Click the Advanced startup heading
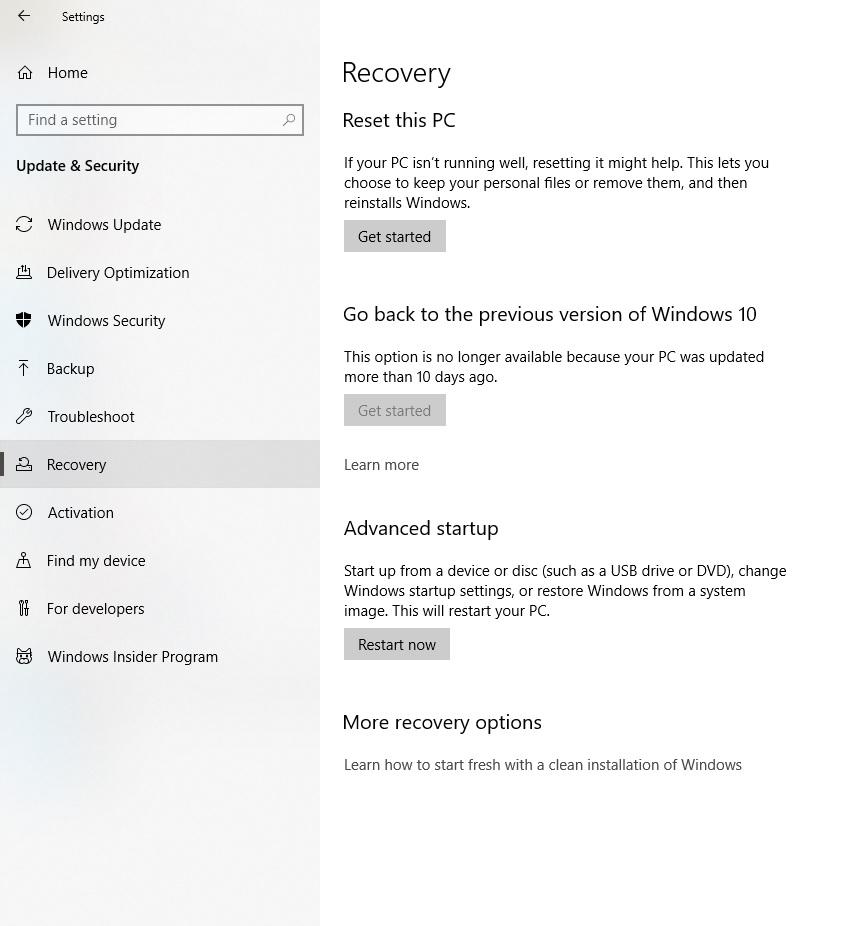858x926 pixels. click(x=421, y=529)
